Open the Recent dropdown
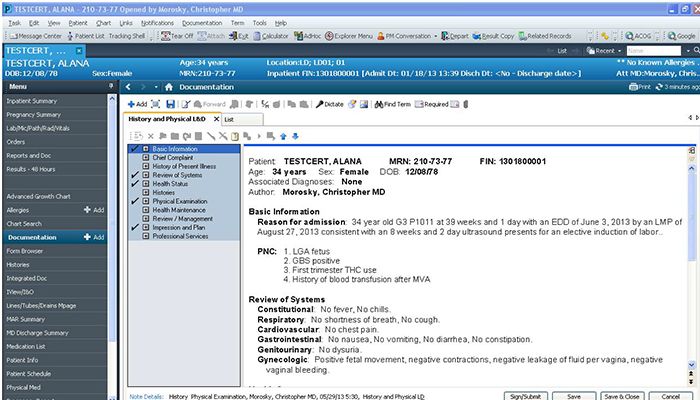The image size is (700, 400). tap(603, 50)
